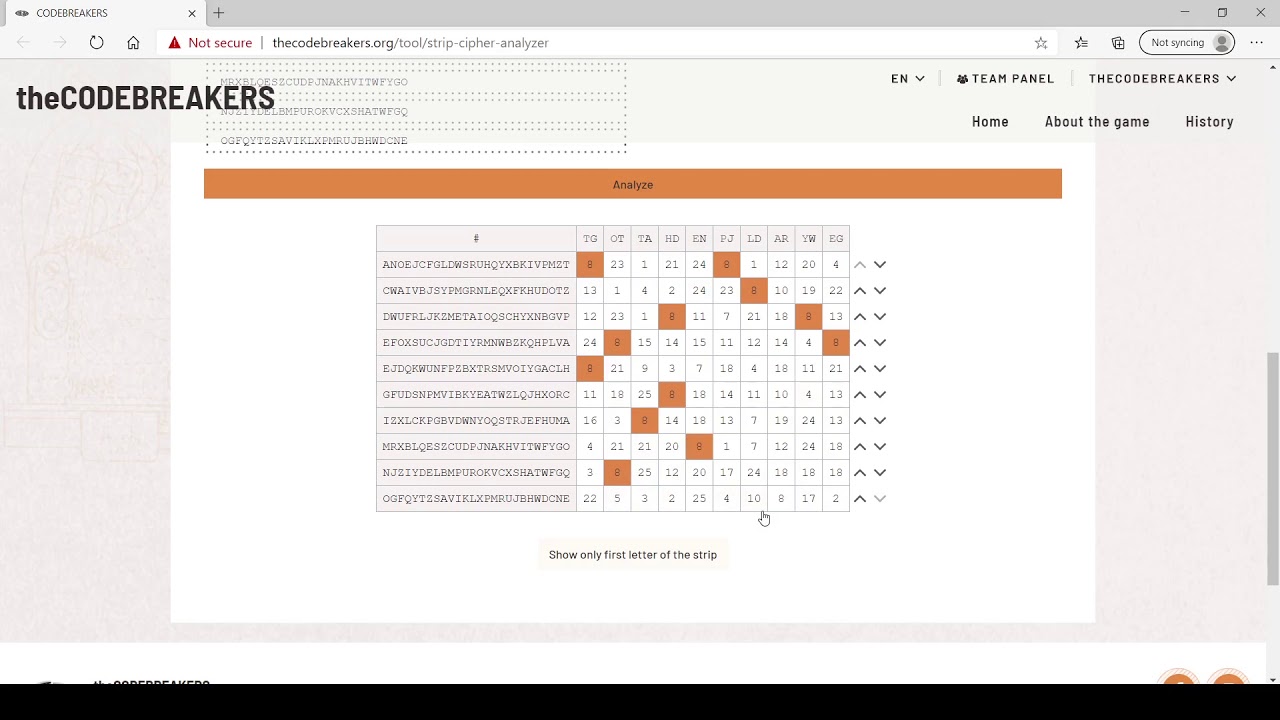The width and height of the screenshot is (1280, 720).
Task: Select the AR column header
Action: [781, 239]
